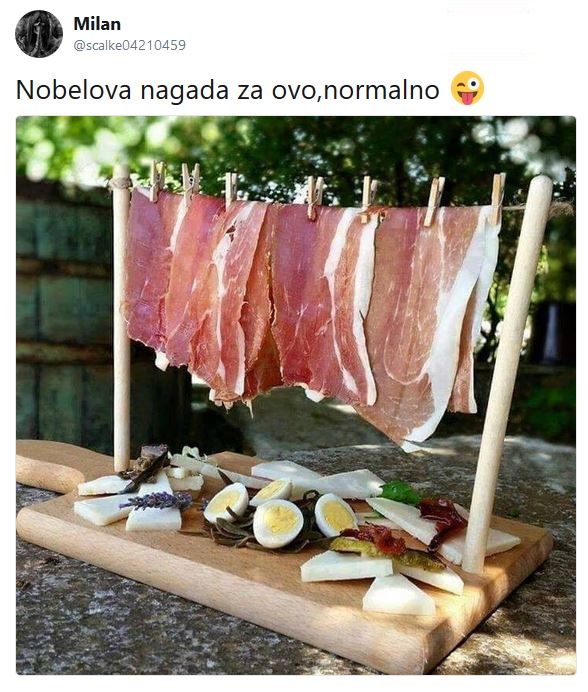Open Milan's profile avatar picture
This screenshot has height=692, width=588.
[x=39, y=34]
